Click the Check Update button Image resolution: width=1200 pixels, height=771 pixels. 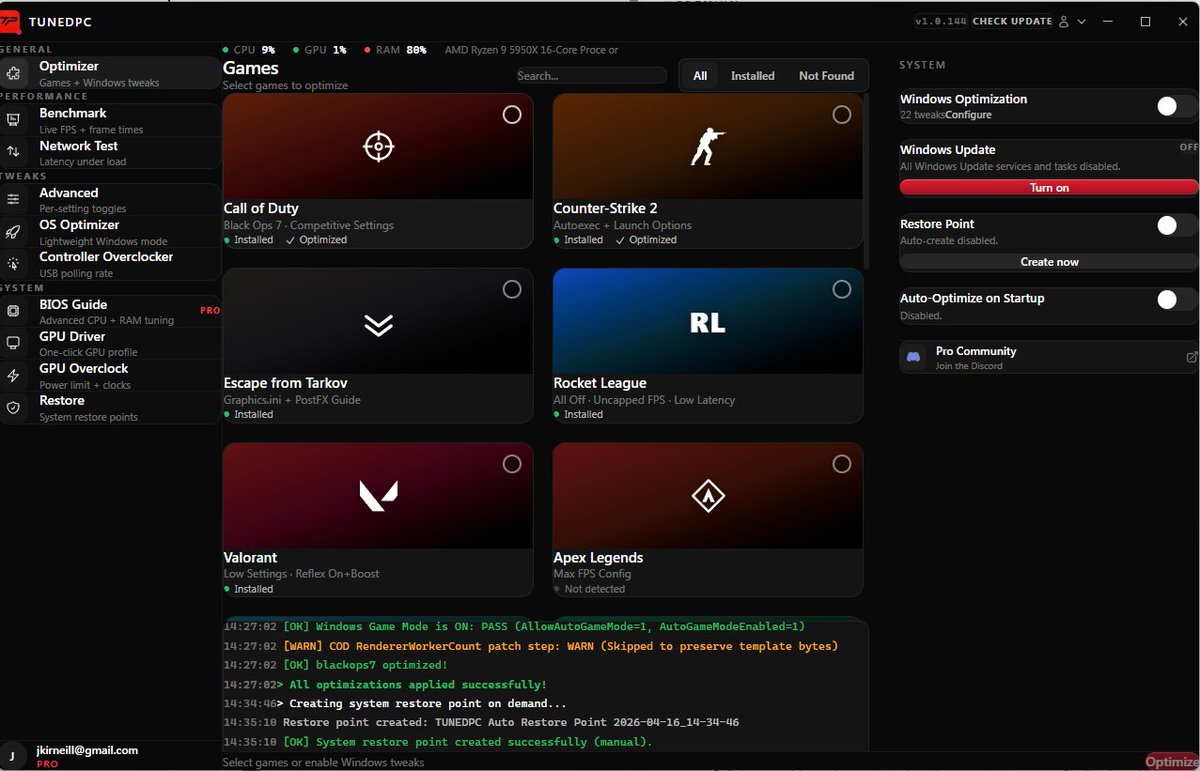pos(1012,21)
